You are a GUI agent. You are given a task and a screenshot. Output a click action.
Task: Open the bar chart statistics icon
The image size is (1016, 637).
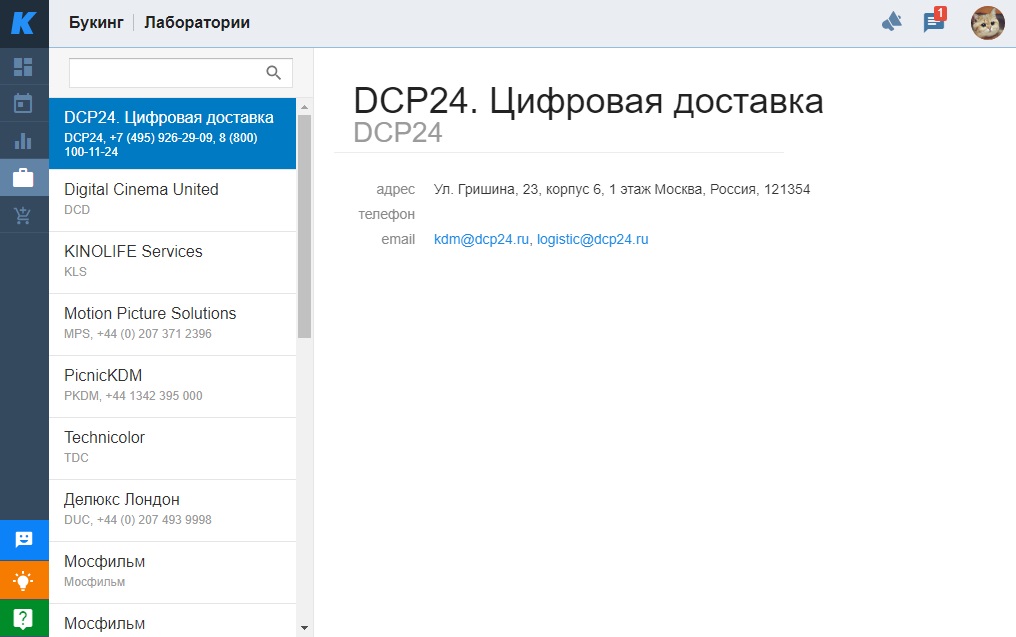tap(23, 141)
